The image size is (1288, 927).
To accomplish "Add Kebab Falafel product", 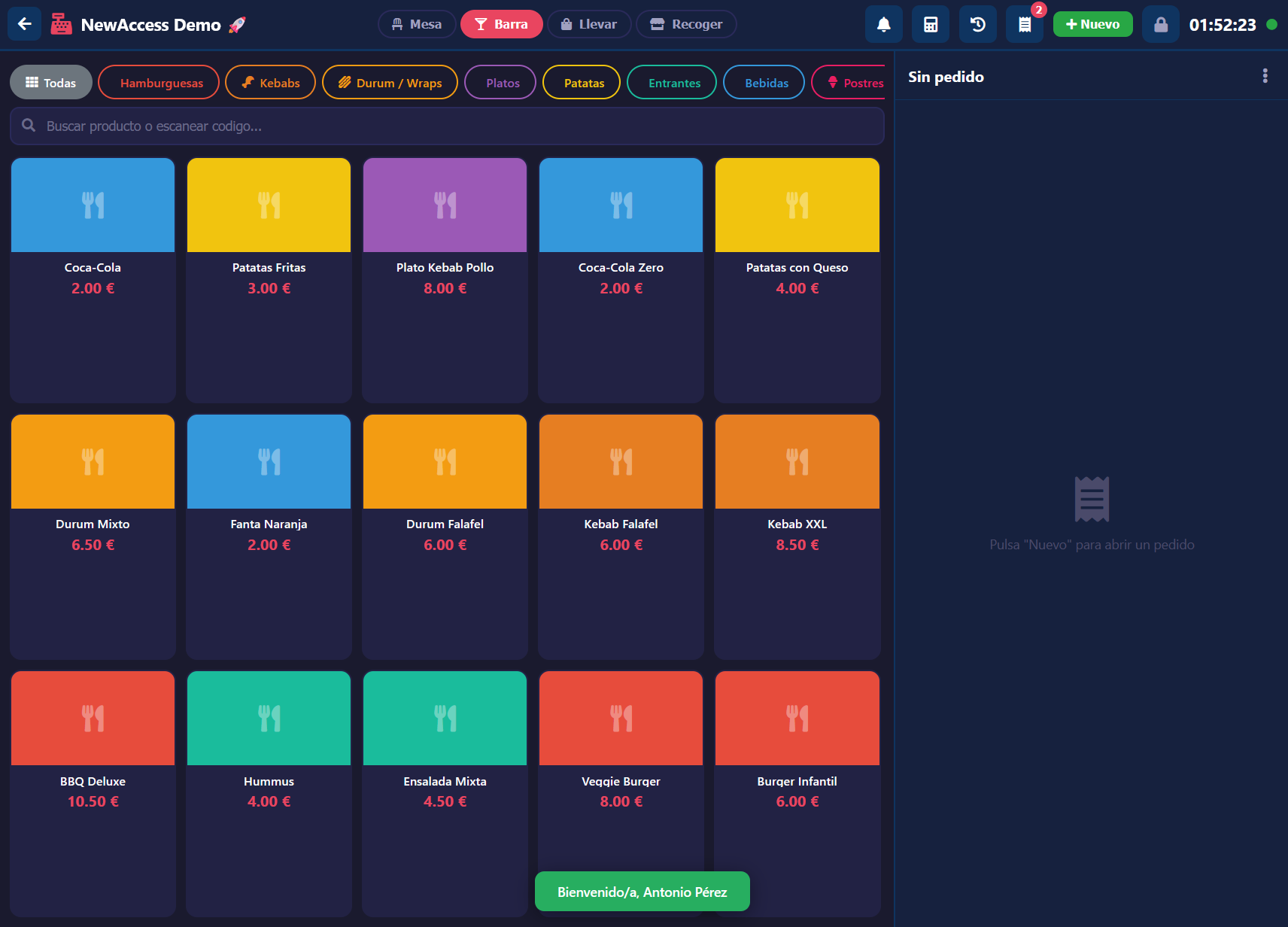I will click(x=621, y=536).
